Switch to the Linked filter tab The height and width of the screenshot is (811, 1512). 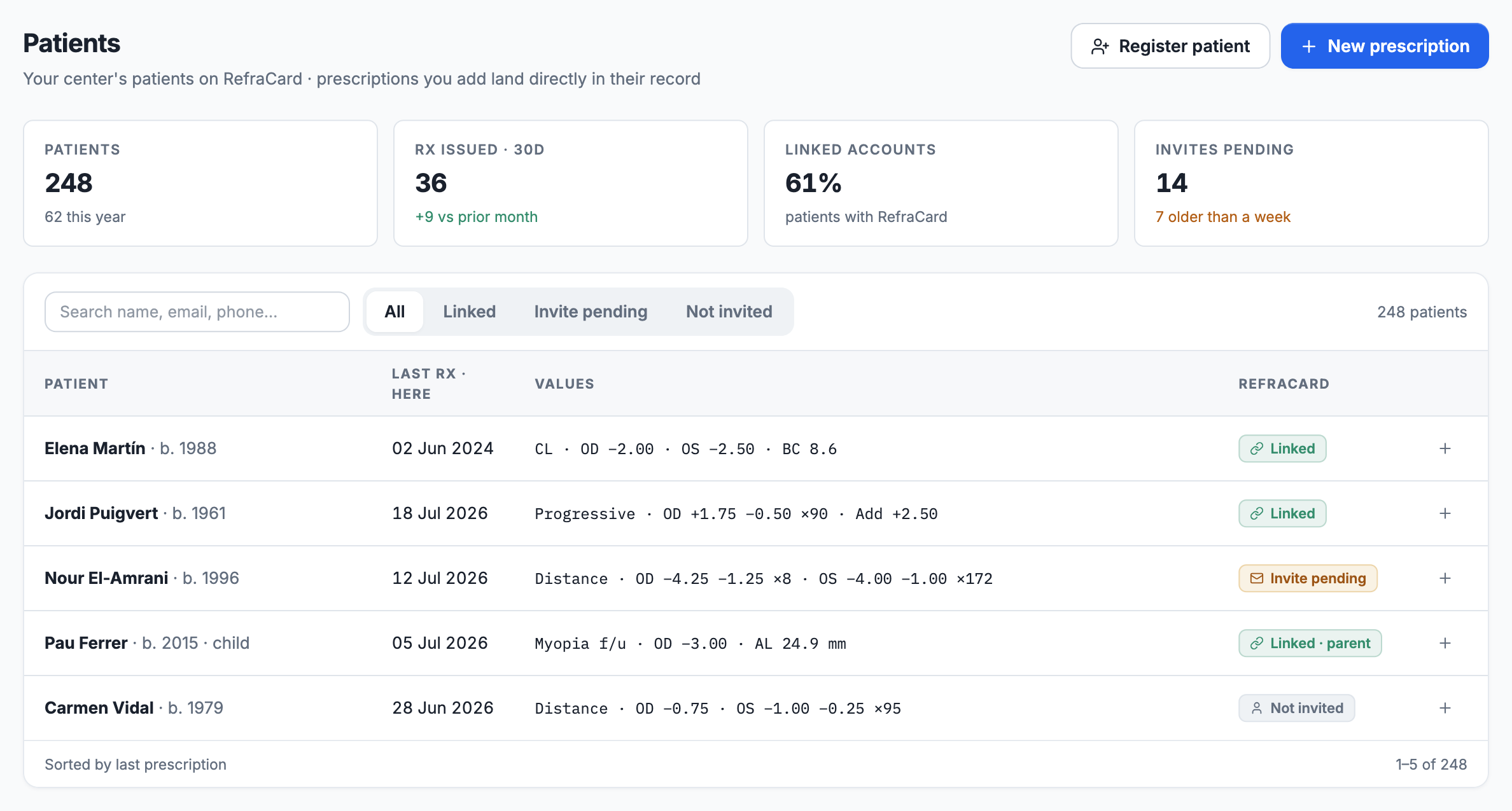click(470, 312)
